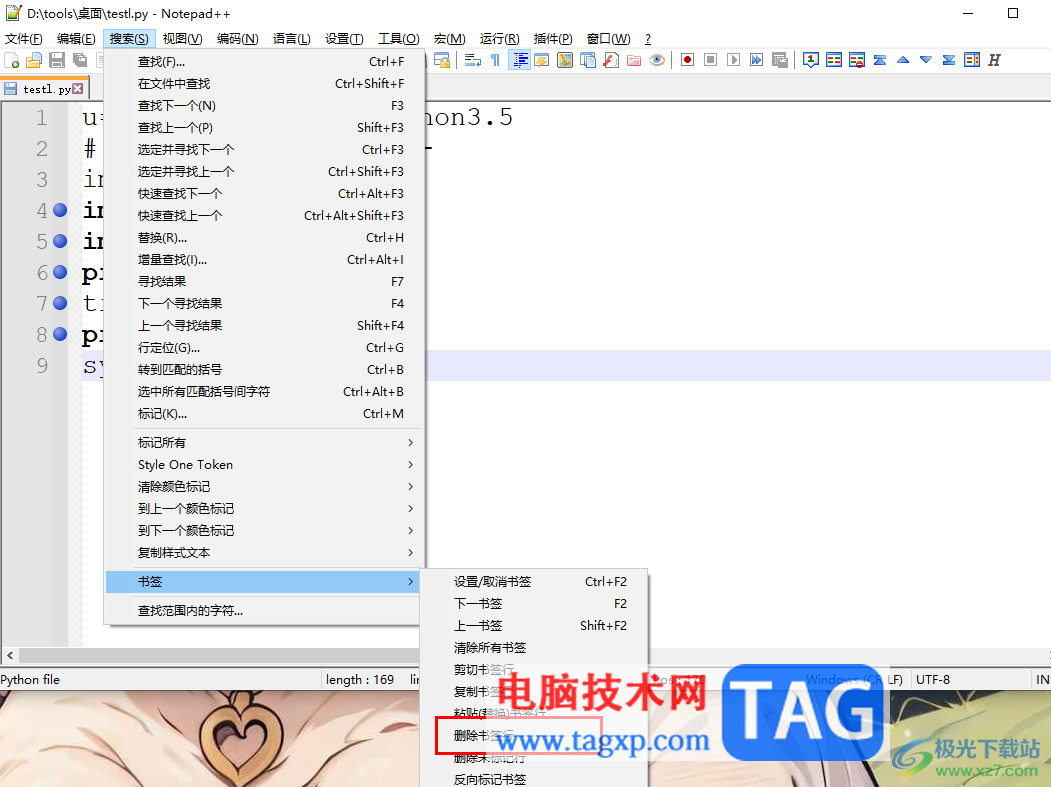
Task: Click the Open file toolbar icon
Action: click(x=34, y=60)
